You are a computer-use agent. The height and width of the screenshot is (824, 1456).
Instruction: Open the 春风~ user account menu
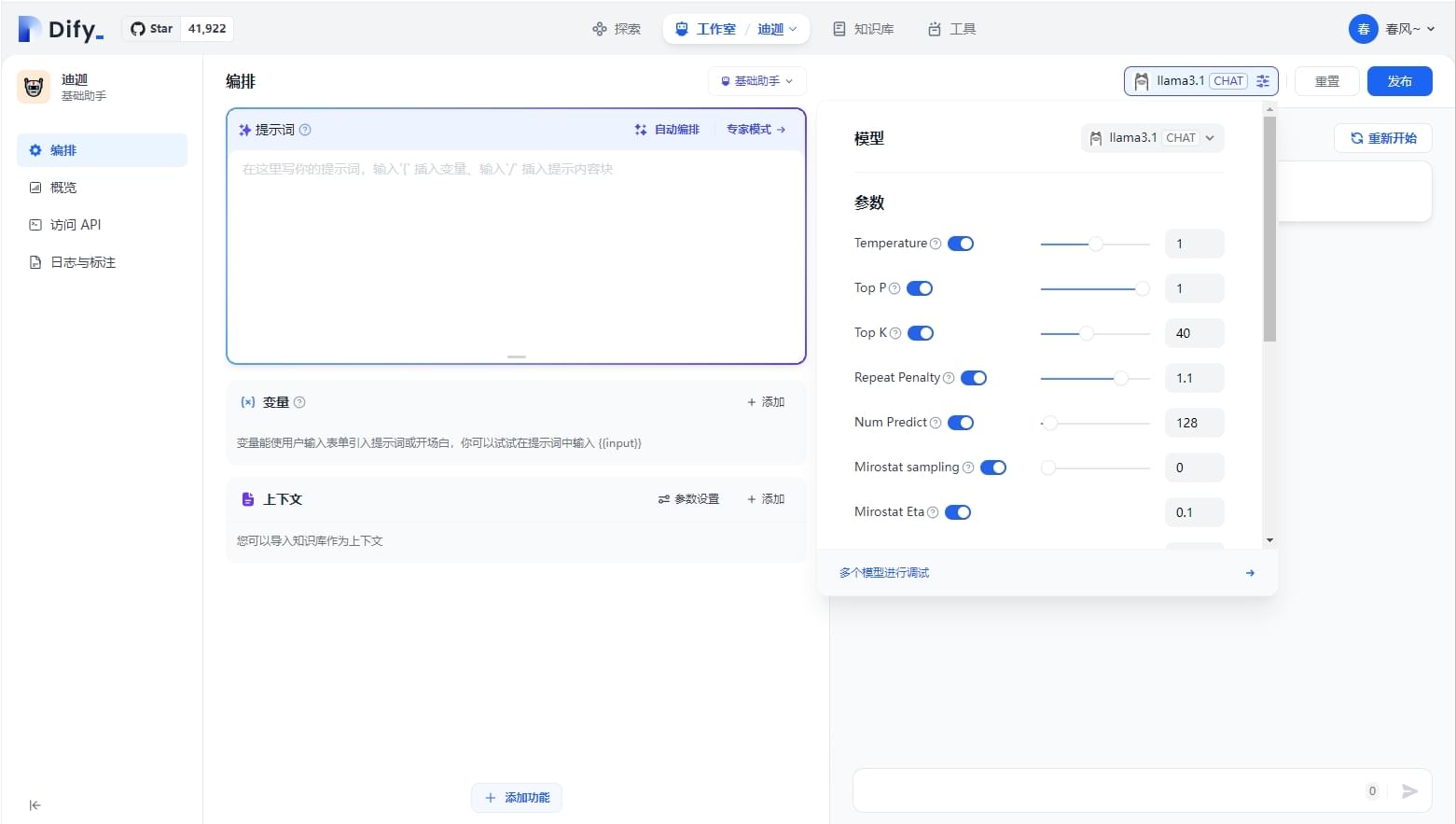coord(1392,29)
